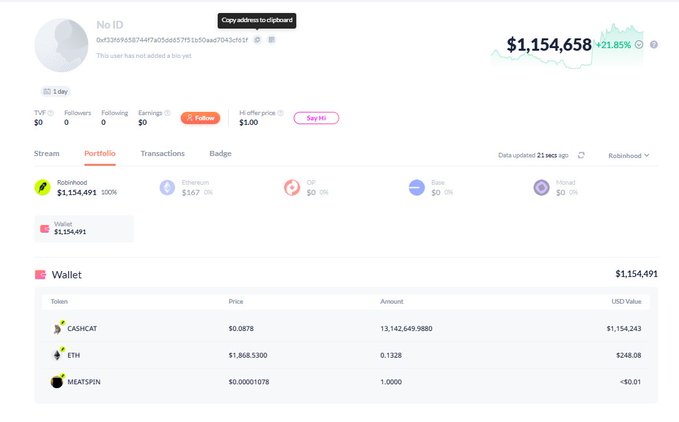The height and width of the screenshot is (422, 679).
Task: Click the 1 day age badge
Action: click(56, 91)
